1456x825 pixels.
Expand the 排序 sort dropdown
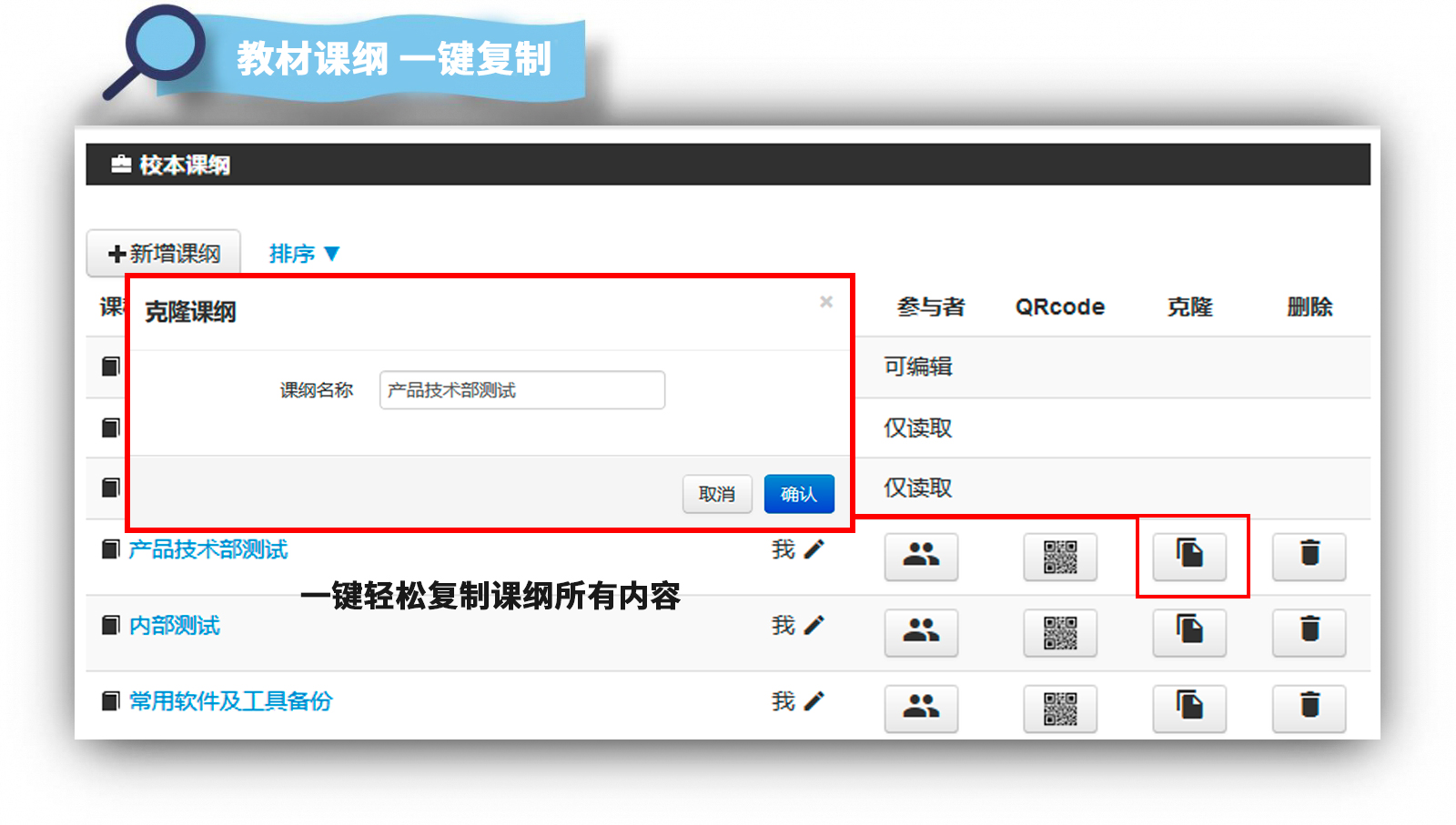[304, 254]
